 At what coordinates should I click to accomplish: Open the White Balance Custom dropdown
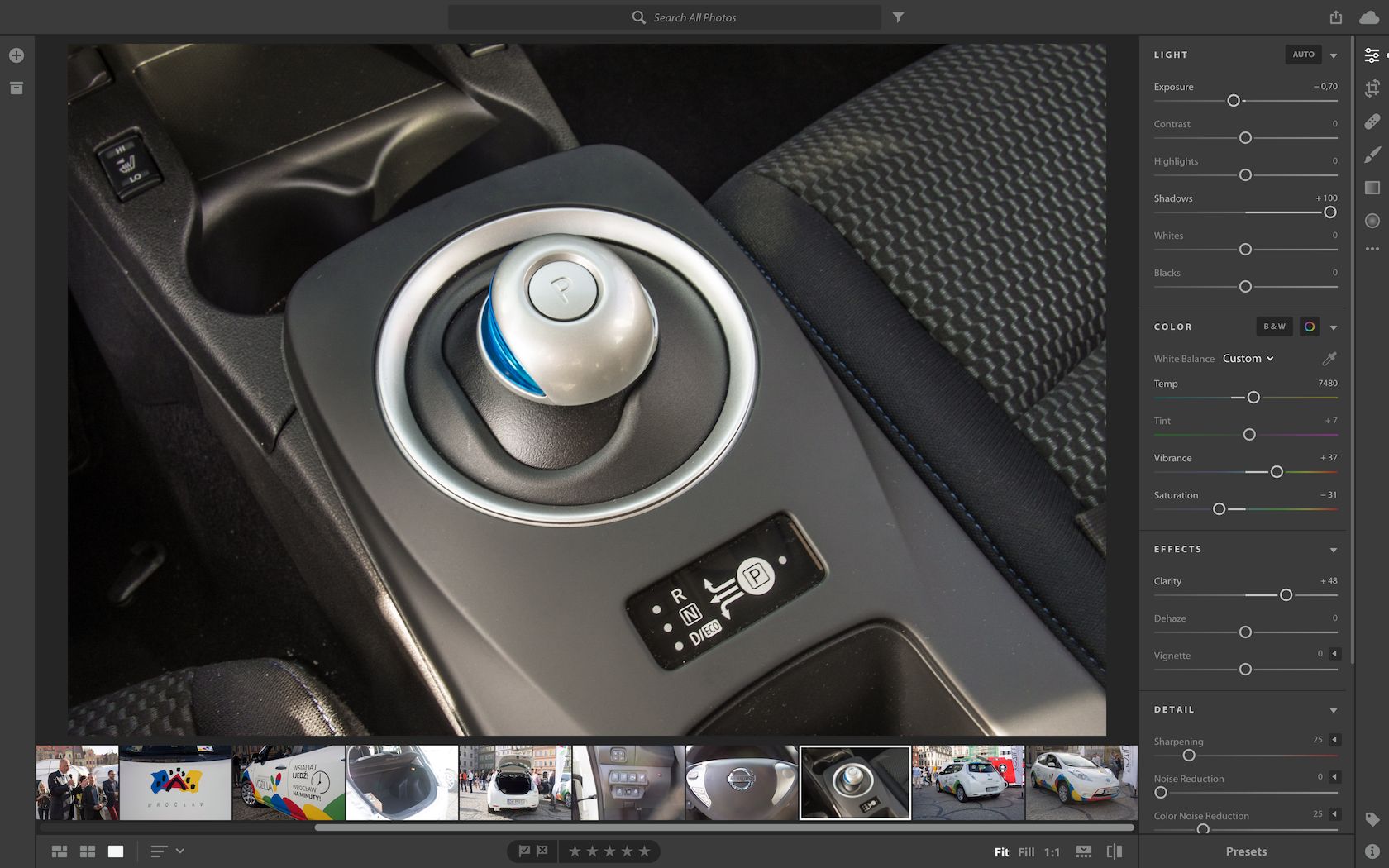pyautogui.click(x=1248, y=359)
